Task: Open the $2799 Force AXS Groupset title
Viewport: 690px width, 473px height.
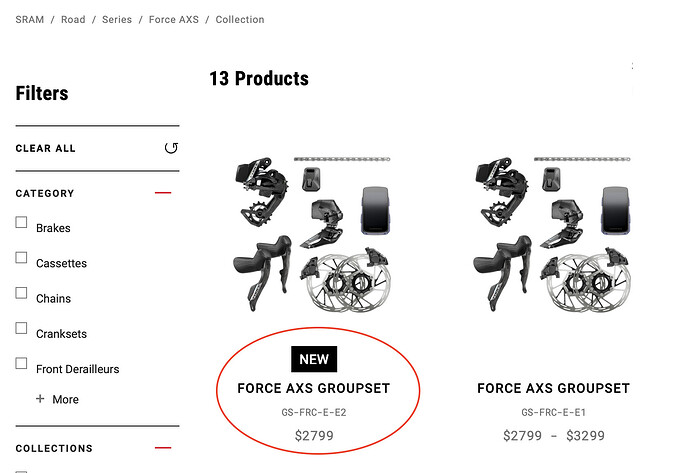Action: (x=313, y=388)
